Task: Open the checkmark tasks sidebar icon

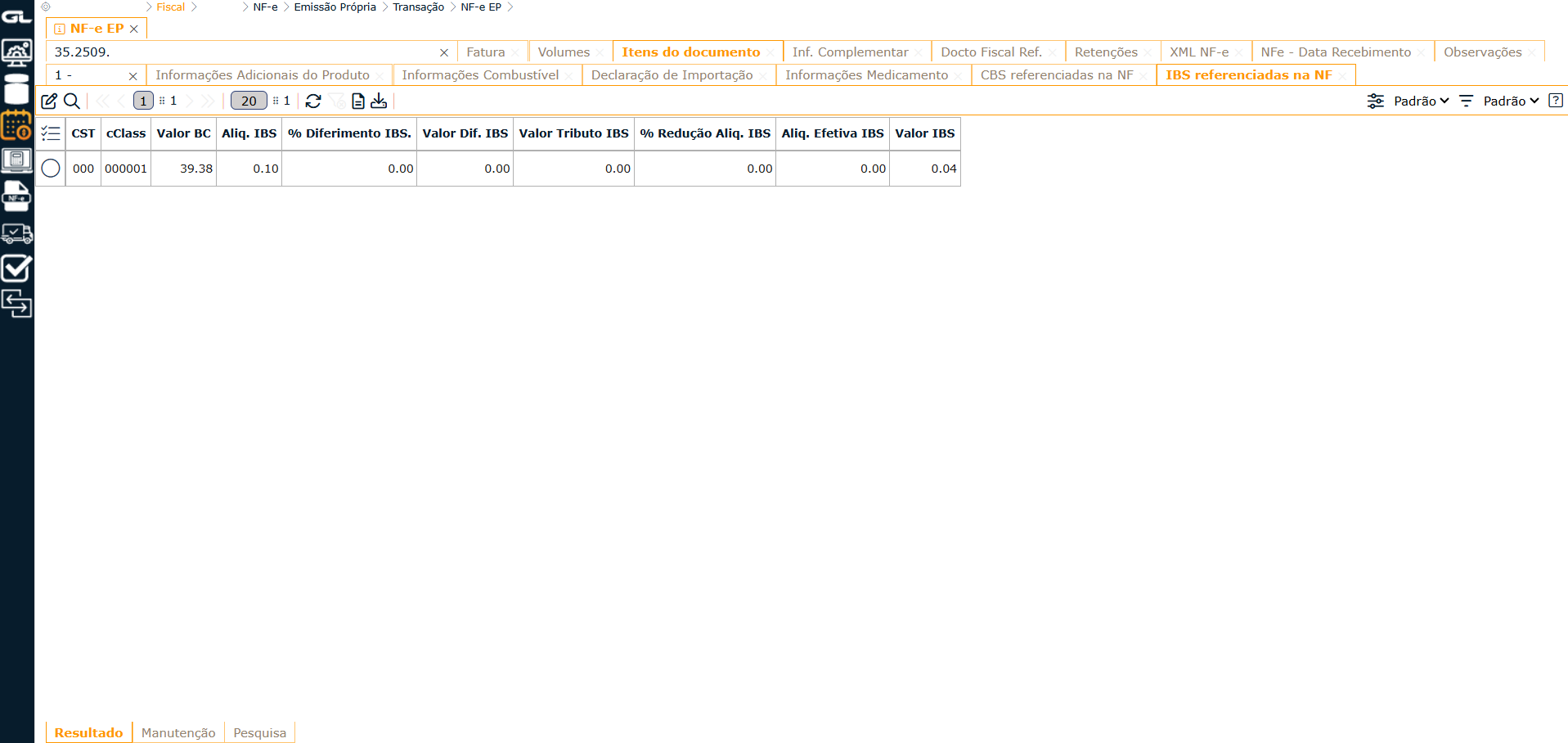Action: pos(16,268)
